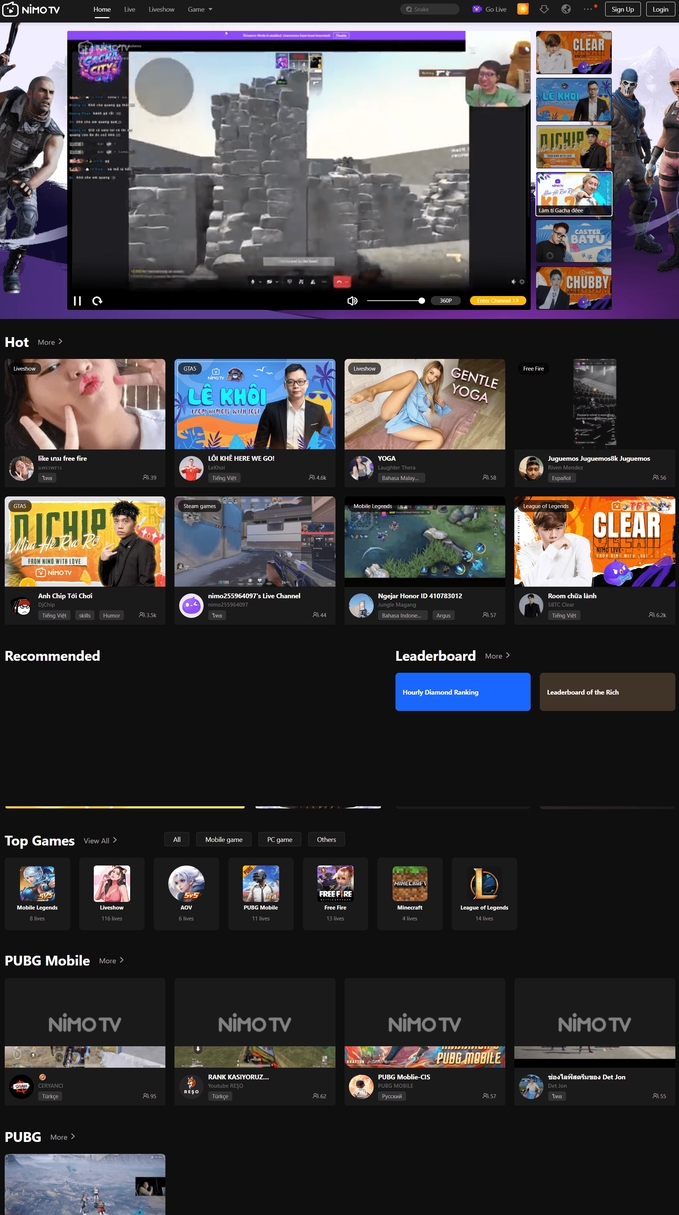Viewport: 679px width, 1215px height.
Task: Open 'PUBG Mobile-CIS' stream title
Action: click(405, 1077)
